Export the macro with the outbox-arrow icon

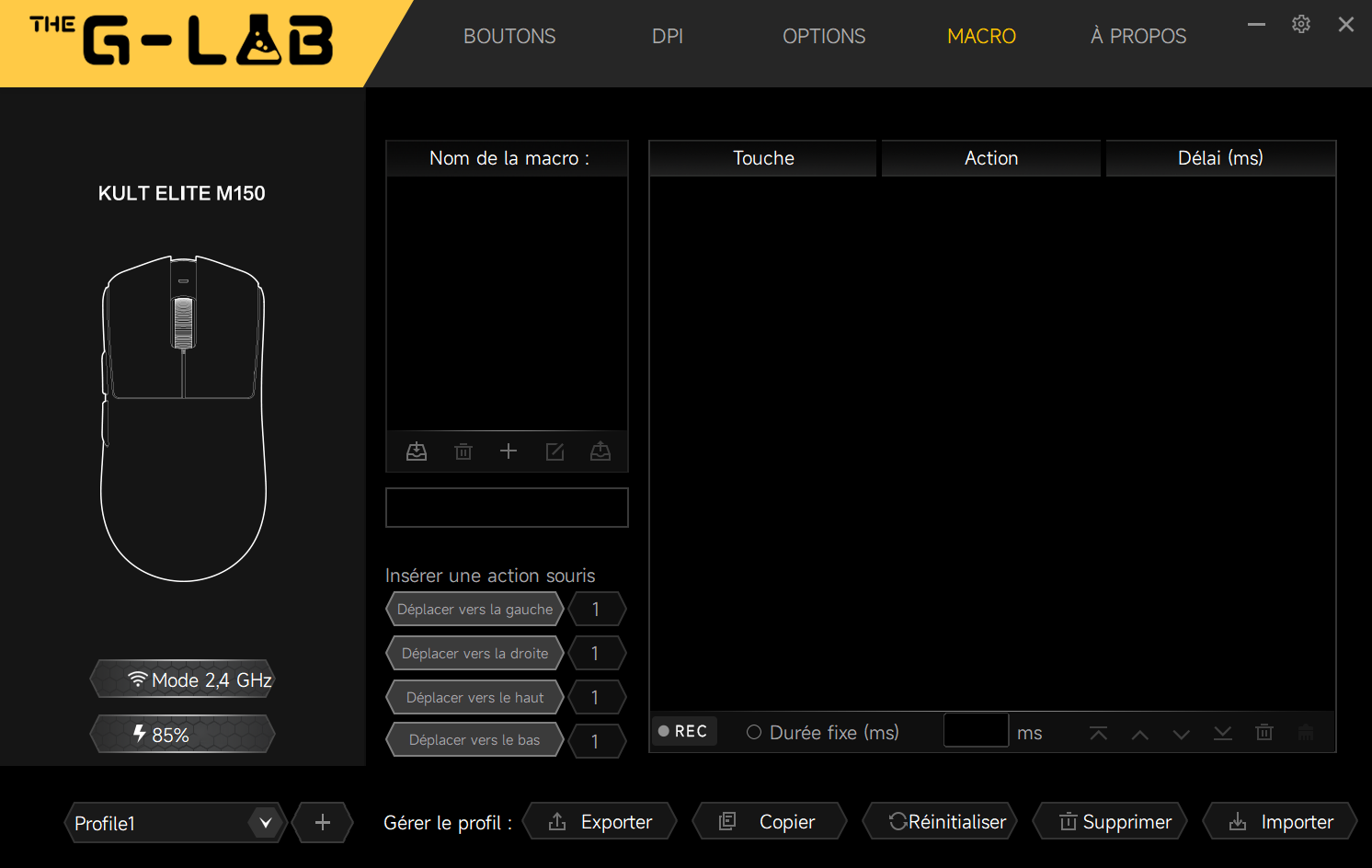coord(600,451)
